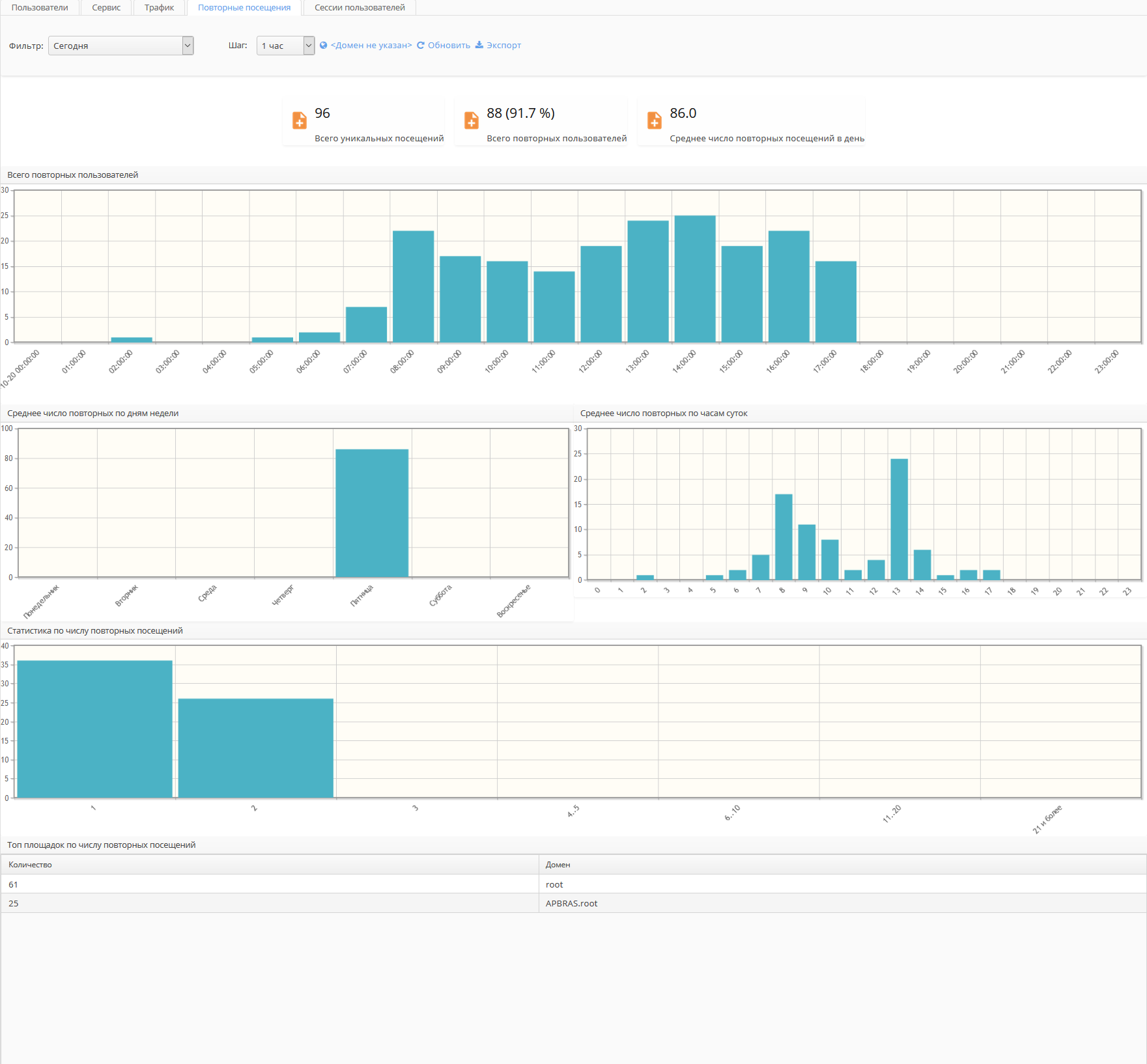Click the 14:00:00 bar in hourly chart
Image resolution: width=1147 pixels, height=1064 pixels.
pos(695,279)
